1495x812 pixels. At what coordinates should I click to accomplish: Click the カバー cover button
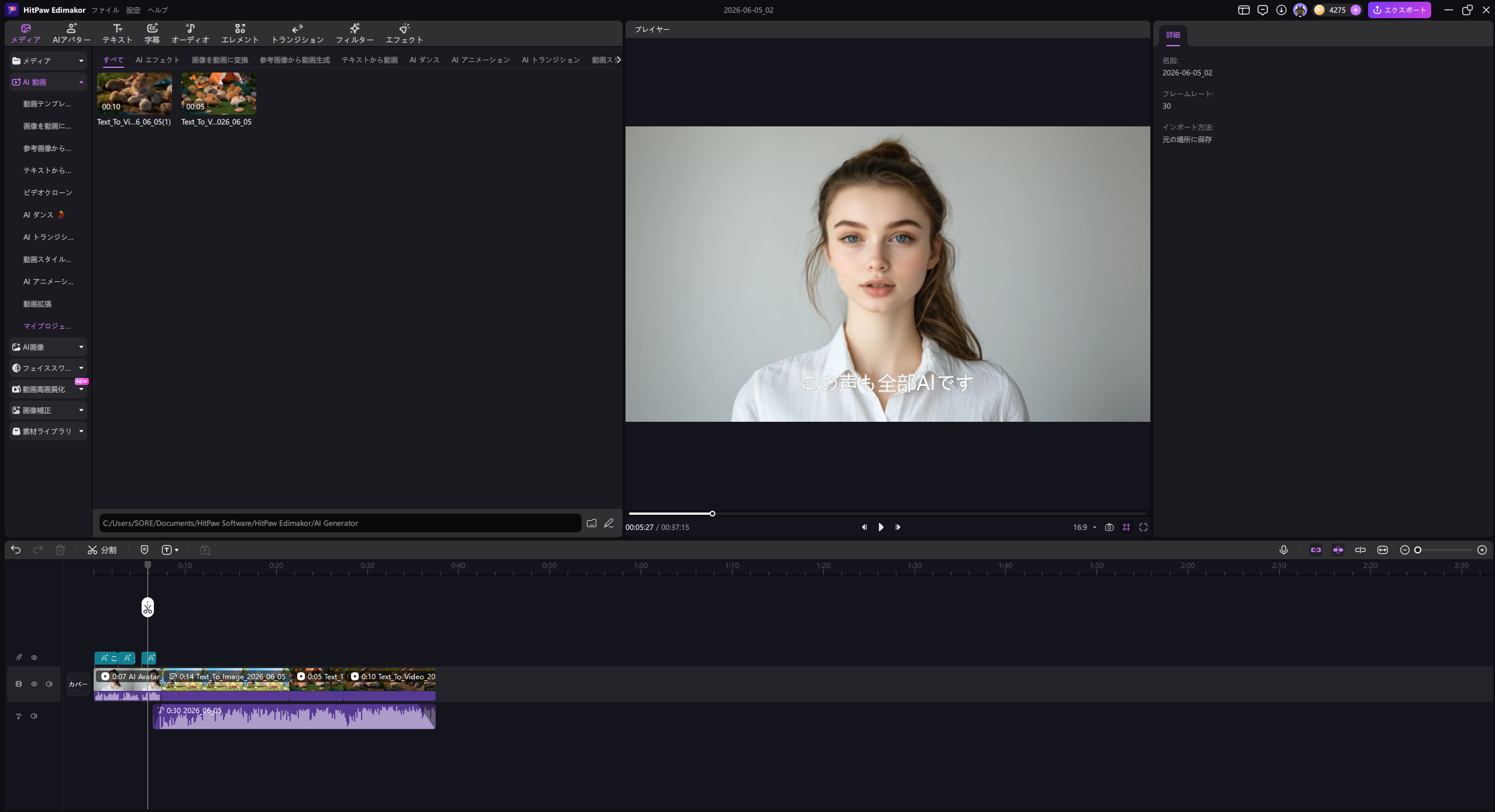coord(78,684)
